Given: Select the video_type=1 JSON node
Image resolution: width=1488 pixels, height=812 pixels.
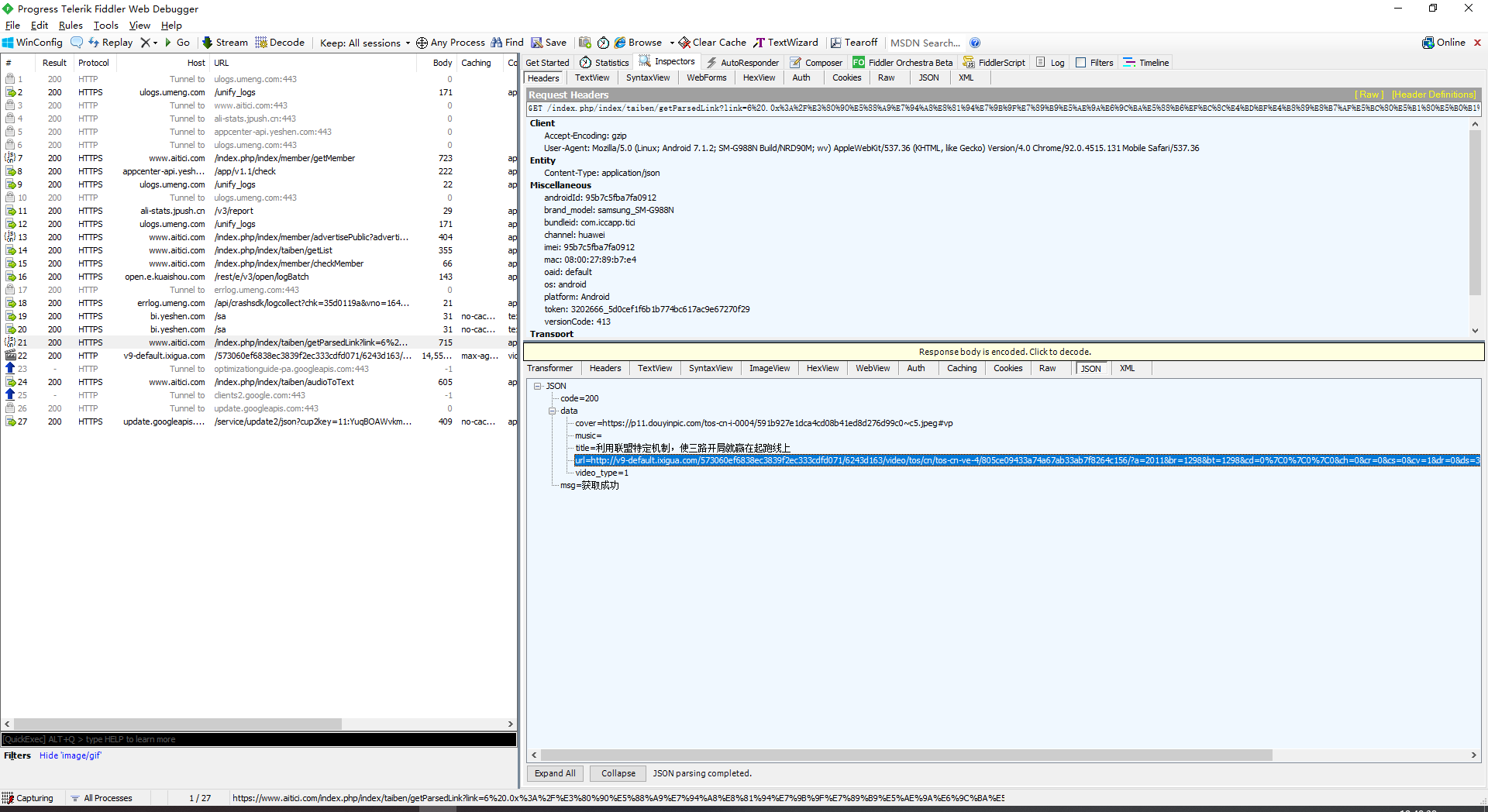Looking at the screenshot, I should pos(601,473).
